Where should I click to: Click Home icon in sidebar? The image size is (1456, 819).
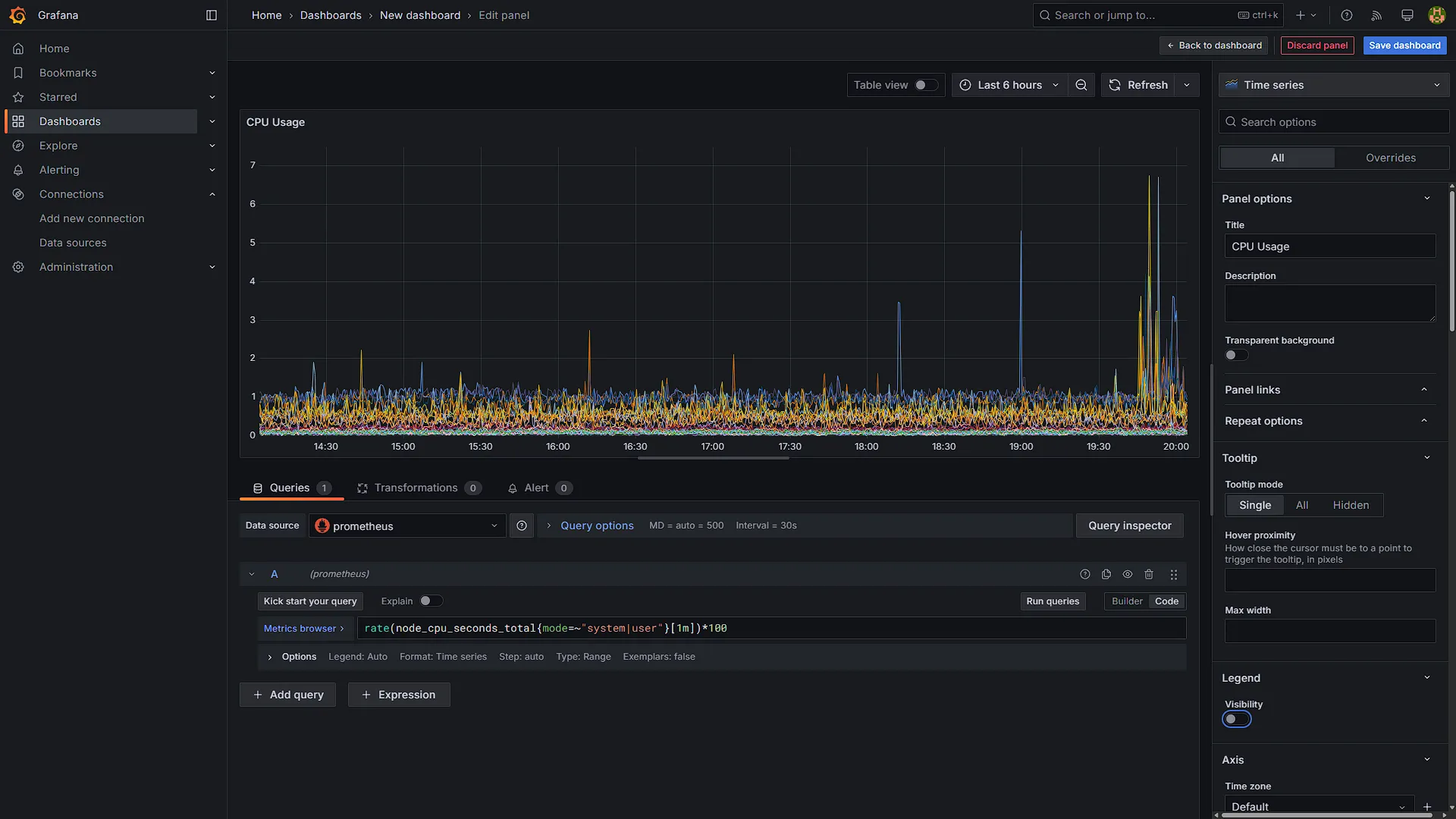(x=18, y=49)
